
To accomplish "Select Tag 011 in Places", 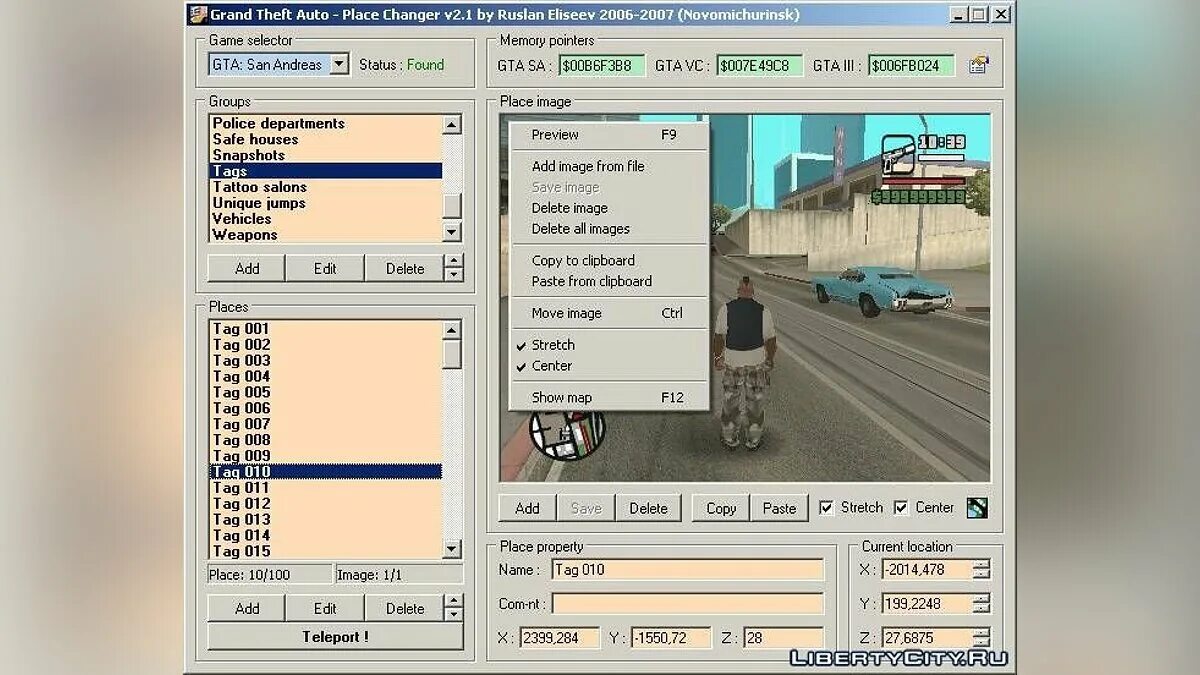I will tap(326, 488).
